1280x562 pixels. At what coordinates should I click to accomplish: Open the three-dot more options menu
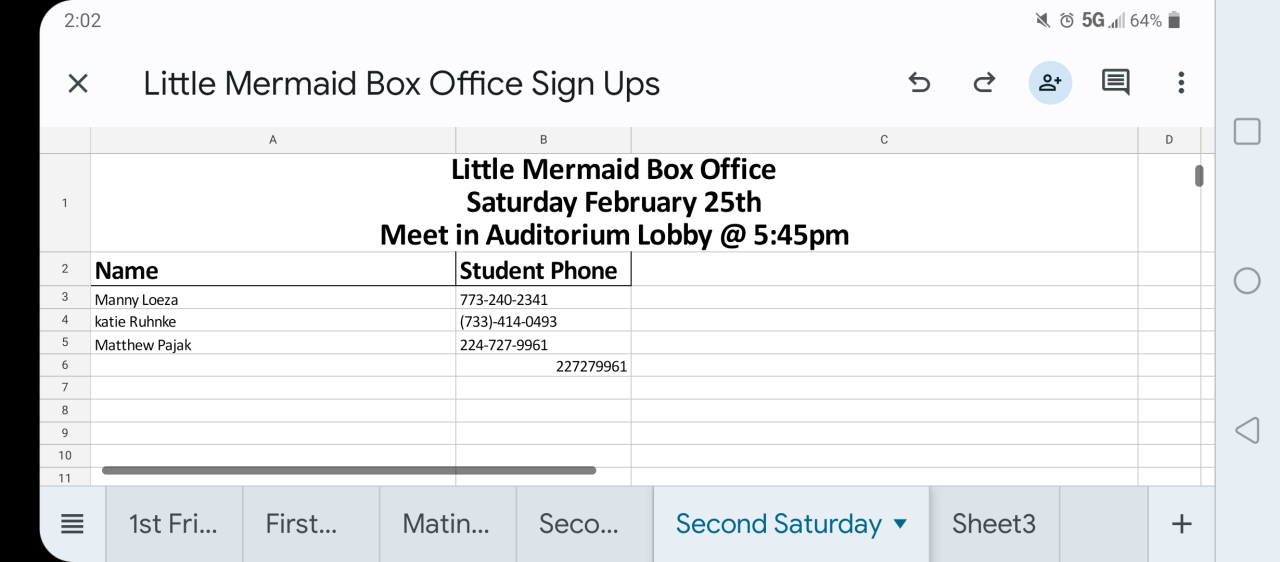1181,83
